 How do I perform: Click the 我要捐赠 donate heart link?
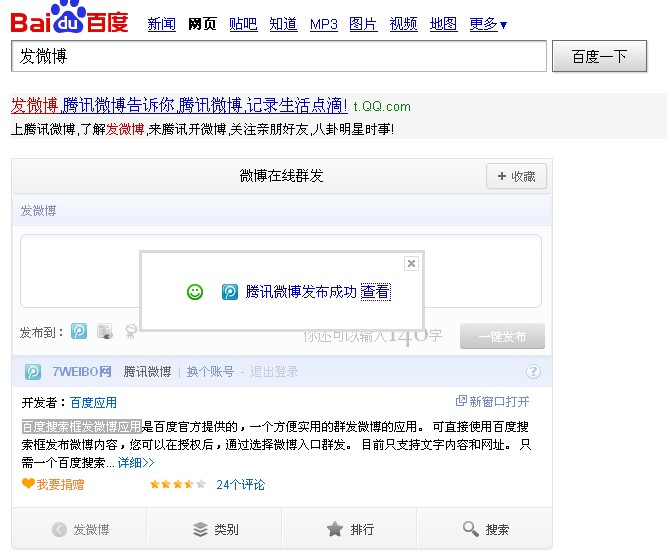(53, 484)
